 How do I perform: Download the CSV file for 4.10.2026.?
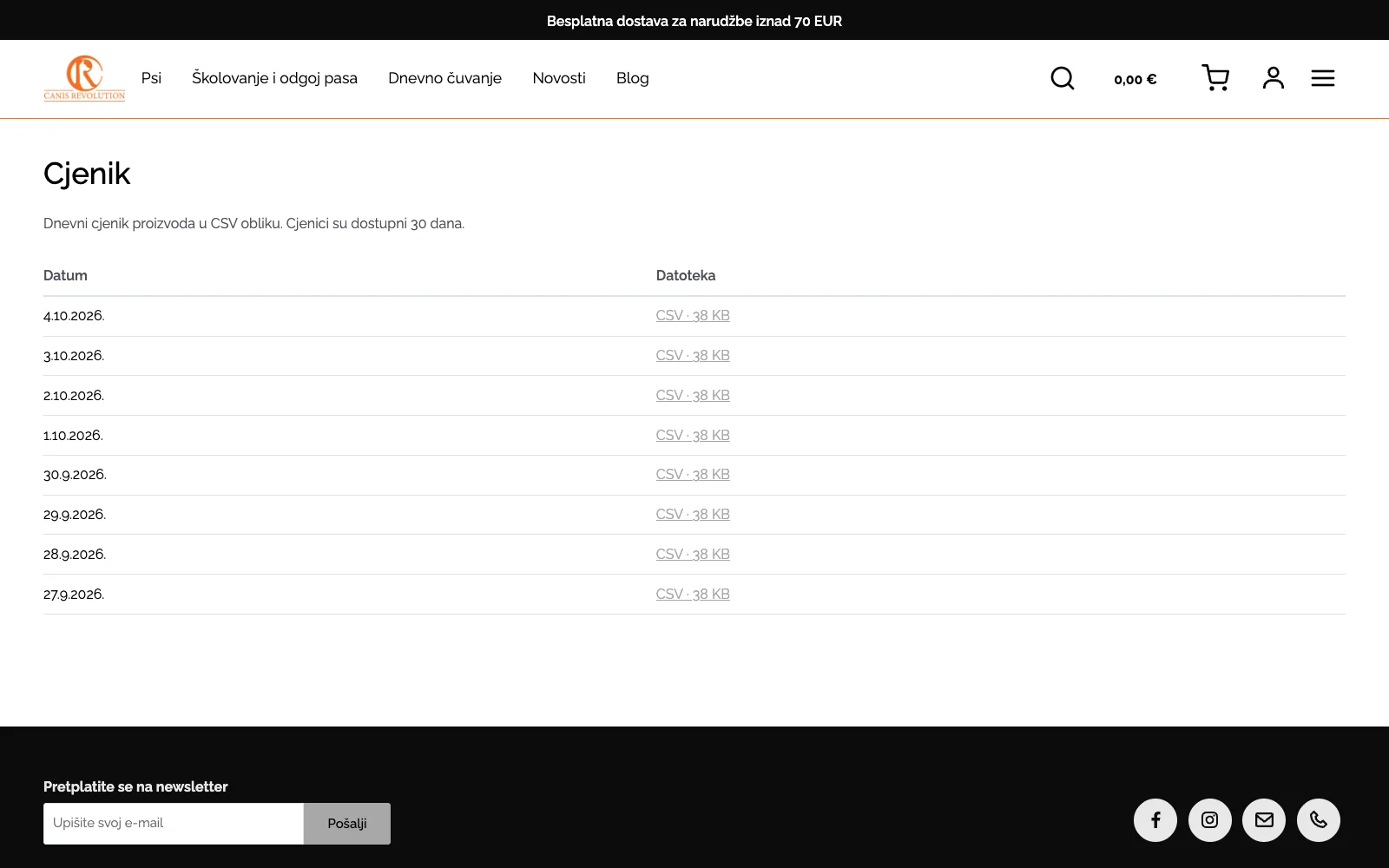693,316
